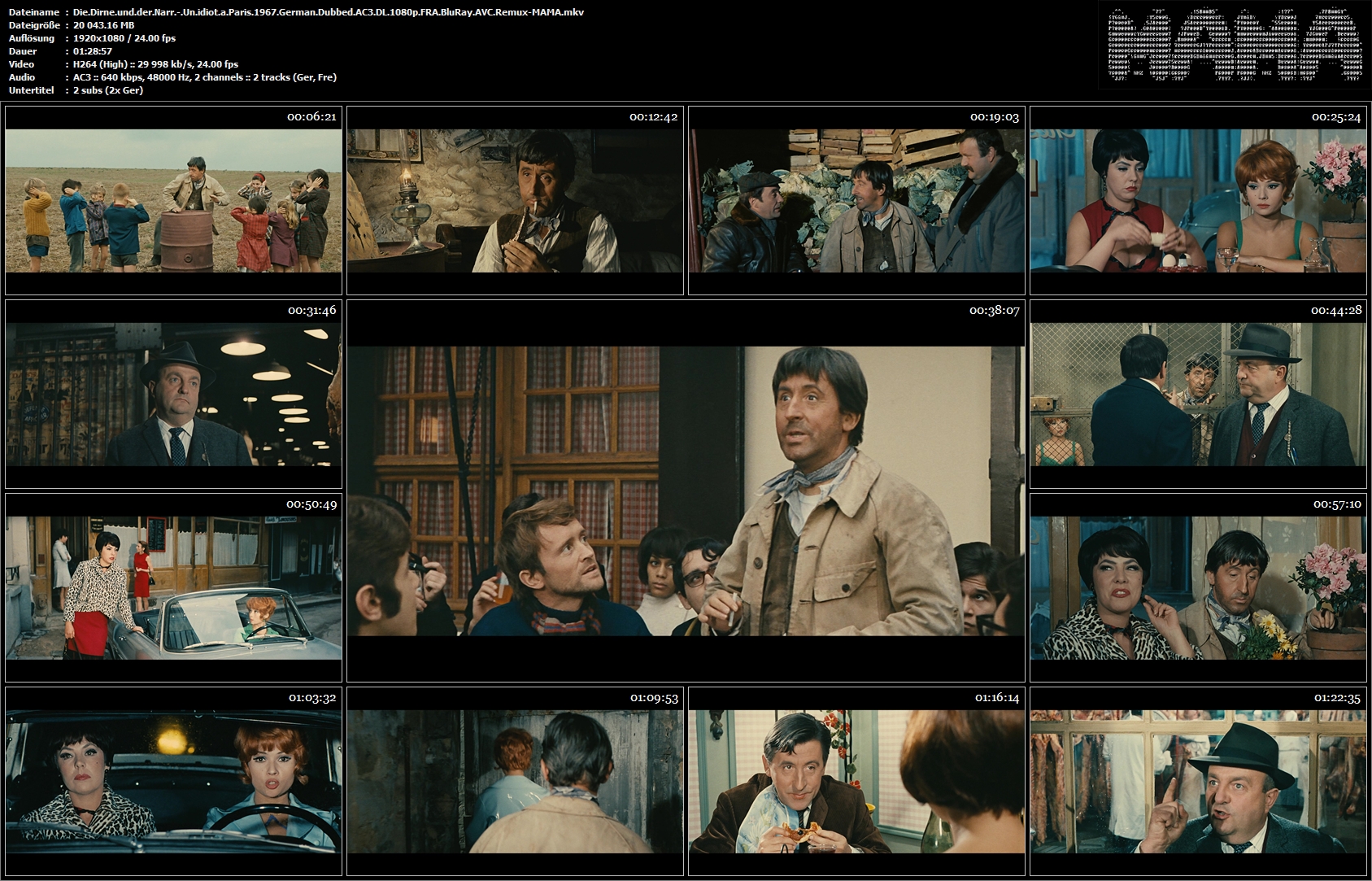Click the timestamp text "01:16:14"
1372x881 pixels.
[996, 697]
